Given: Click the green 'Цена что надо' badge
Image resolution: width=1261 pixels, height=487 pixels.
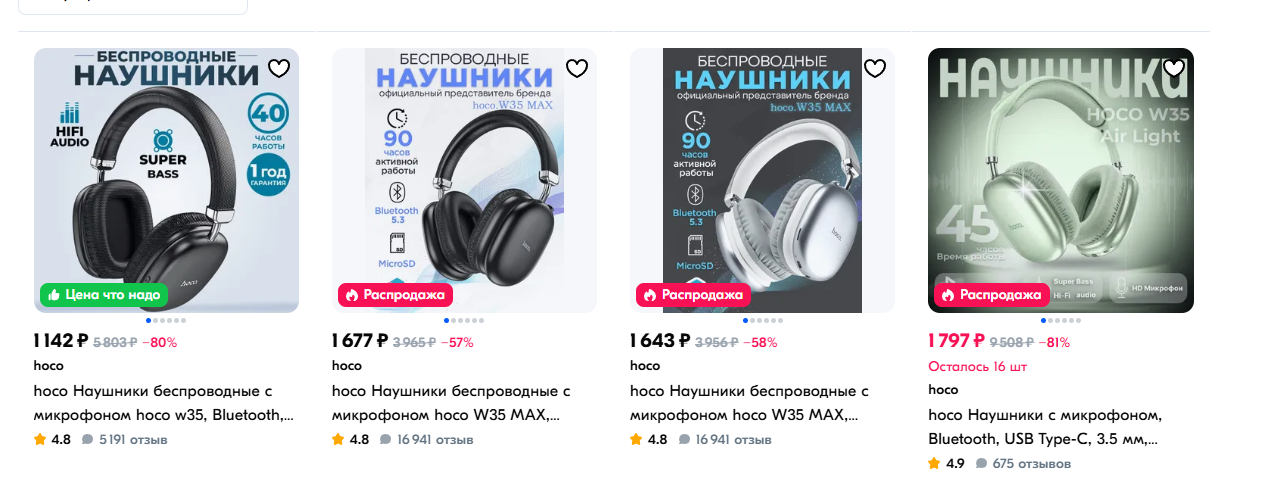Looking at the screenshot, I should tap(104, 295).
